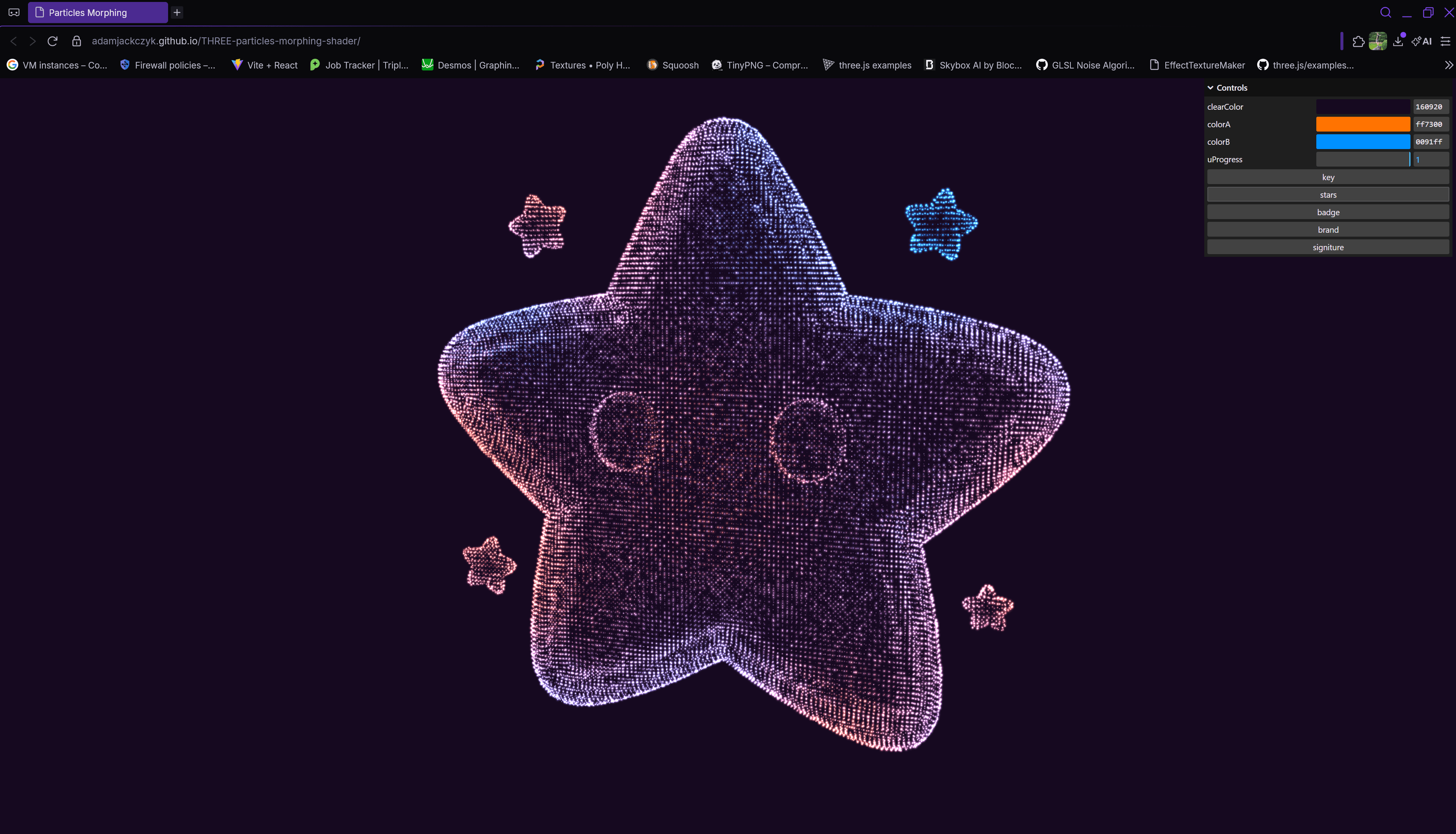Open EffectTextureMaker bookmark

[x=1197, y=65]
